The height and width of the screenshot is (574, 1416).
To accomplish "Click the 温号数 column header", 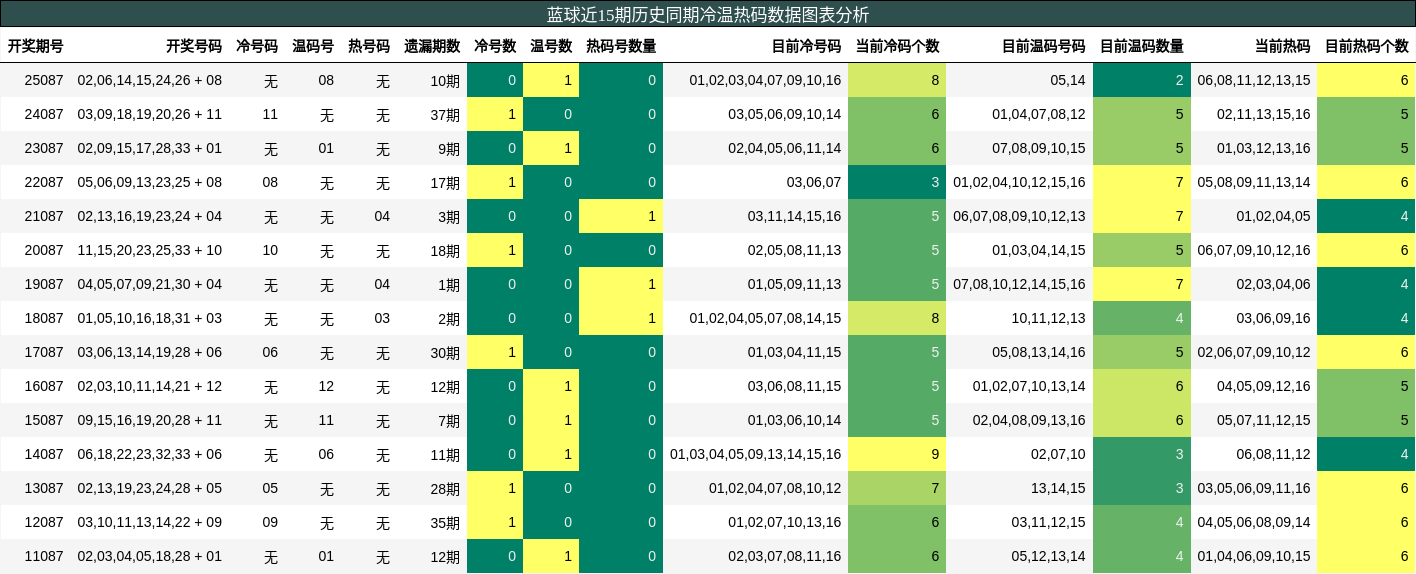I will point(551,46).
